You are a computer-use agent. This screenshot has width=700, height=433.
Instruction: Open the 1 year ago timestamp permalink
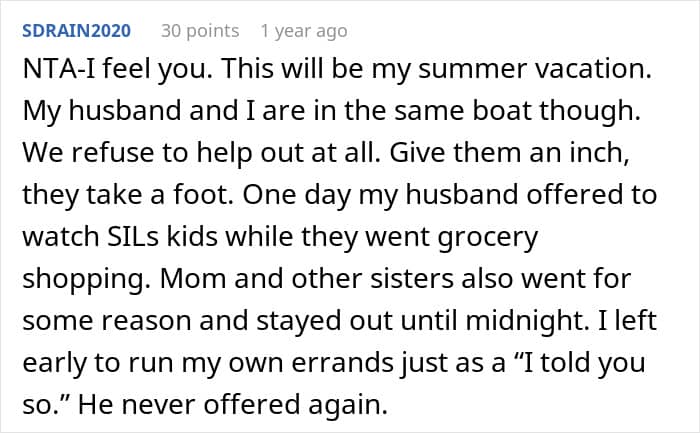point(304,31)
